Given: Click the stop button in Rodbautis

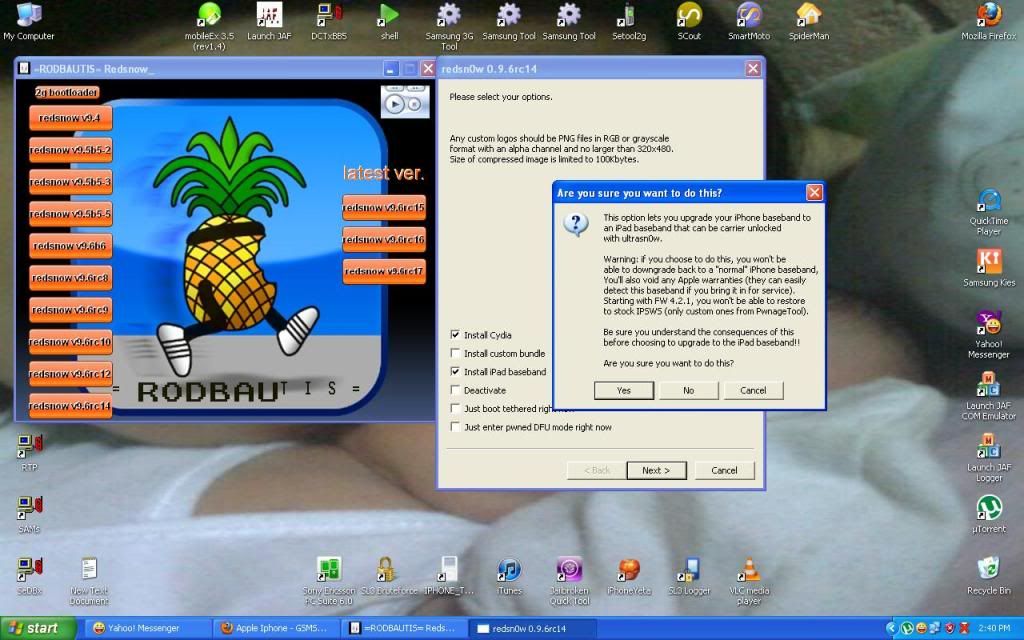Looking at the screenshot, I should coord(415,104).
